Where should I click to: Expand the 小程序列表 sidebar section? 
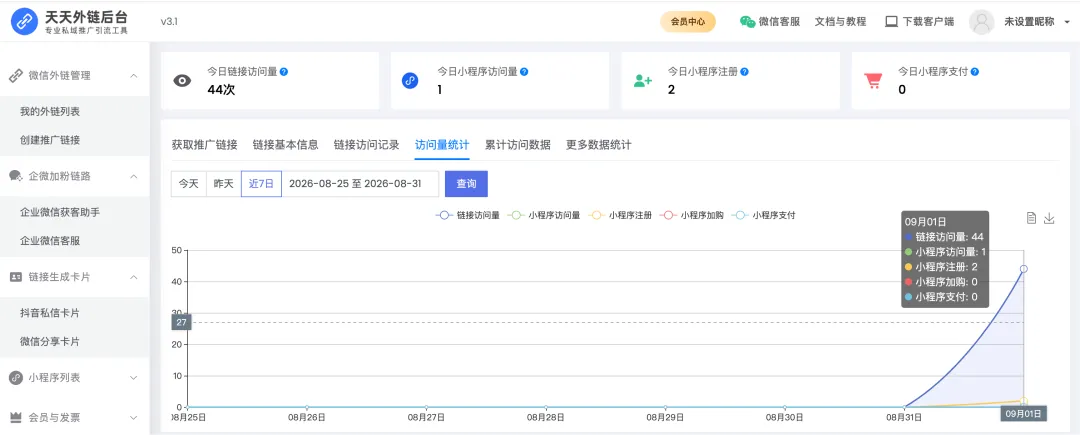tap(134, 378)
